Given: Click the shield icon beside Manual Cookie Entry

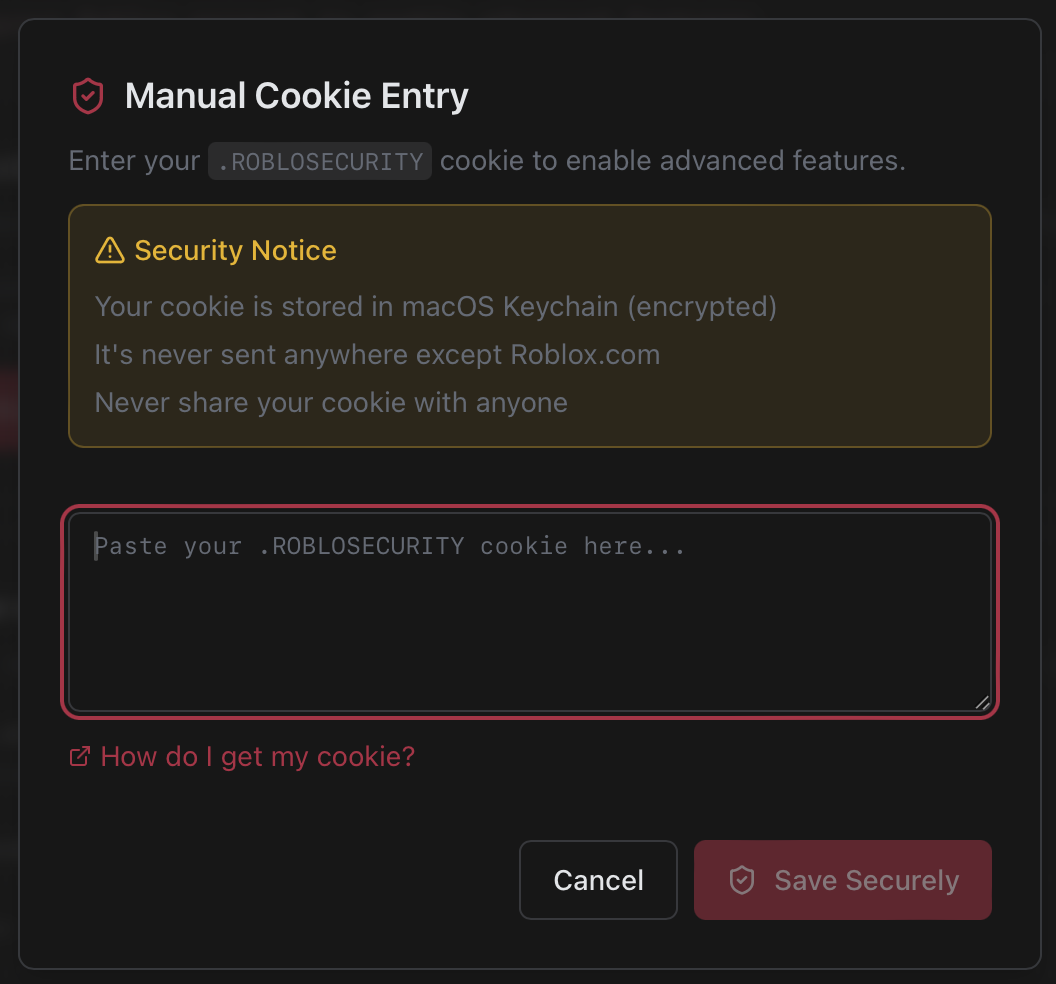Looking at the screenshot, I should pos(88,96).
